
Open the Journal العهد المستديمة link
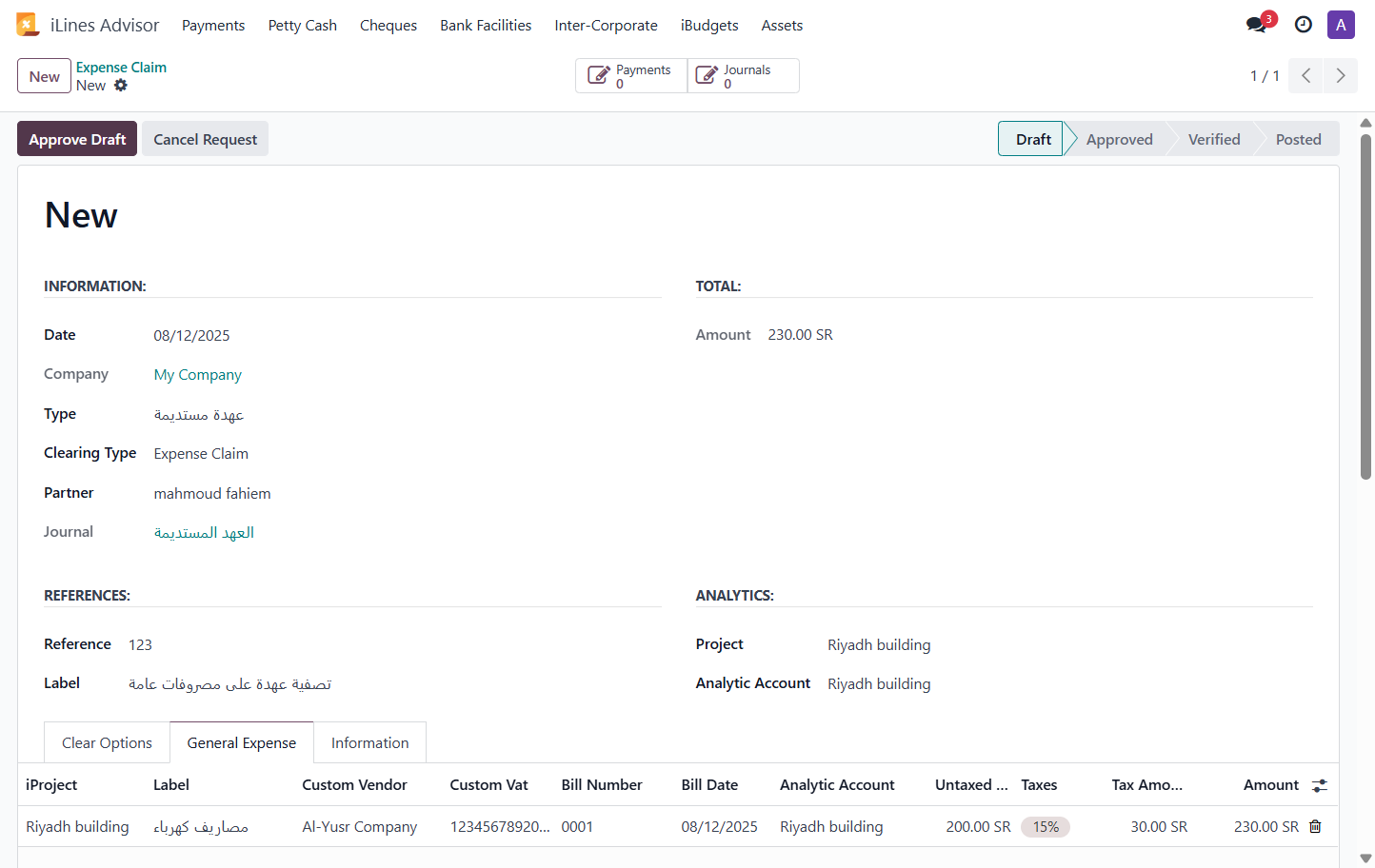(204, 533)
